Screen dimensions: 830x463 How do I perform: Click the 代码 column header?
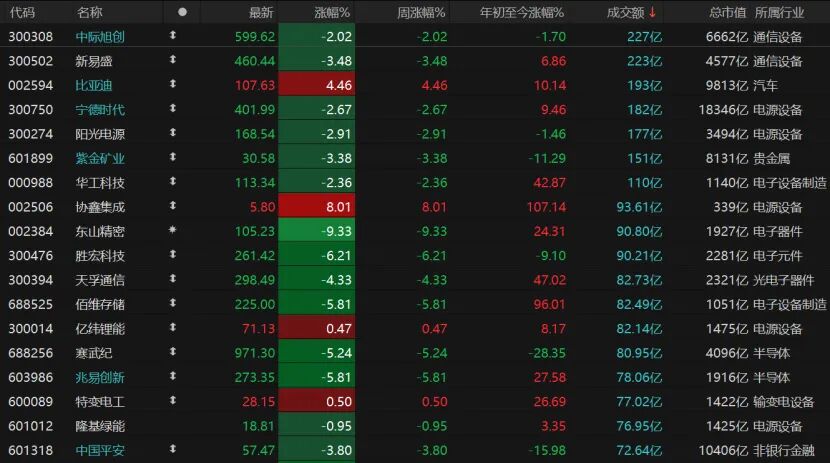coord(22,12)
